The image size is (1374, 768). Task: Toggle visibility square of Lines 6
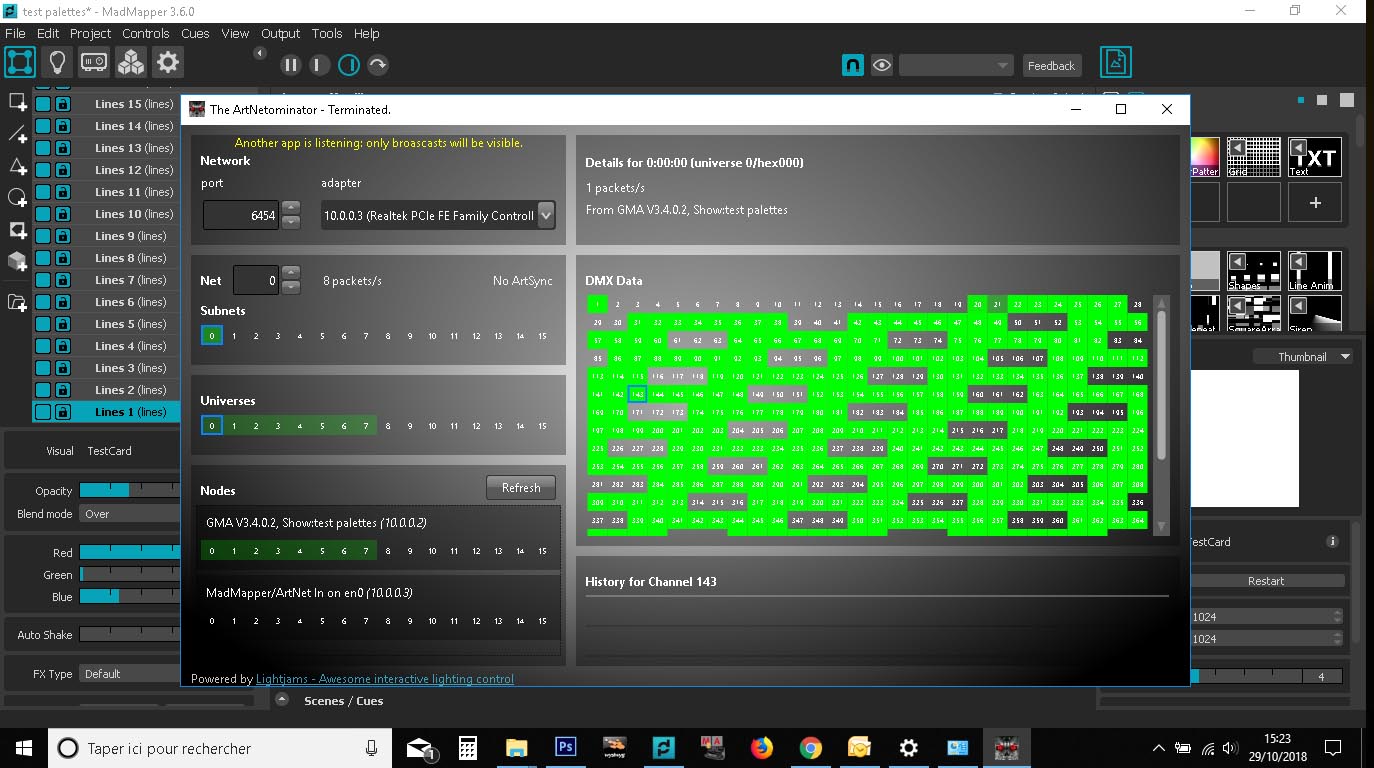click(x=43, y=302)
